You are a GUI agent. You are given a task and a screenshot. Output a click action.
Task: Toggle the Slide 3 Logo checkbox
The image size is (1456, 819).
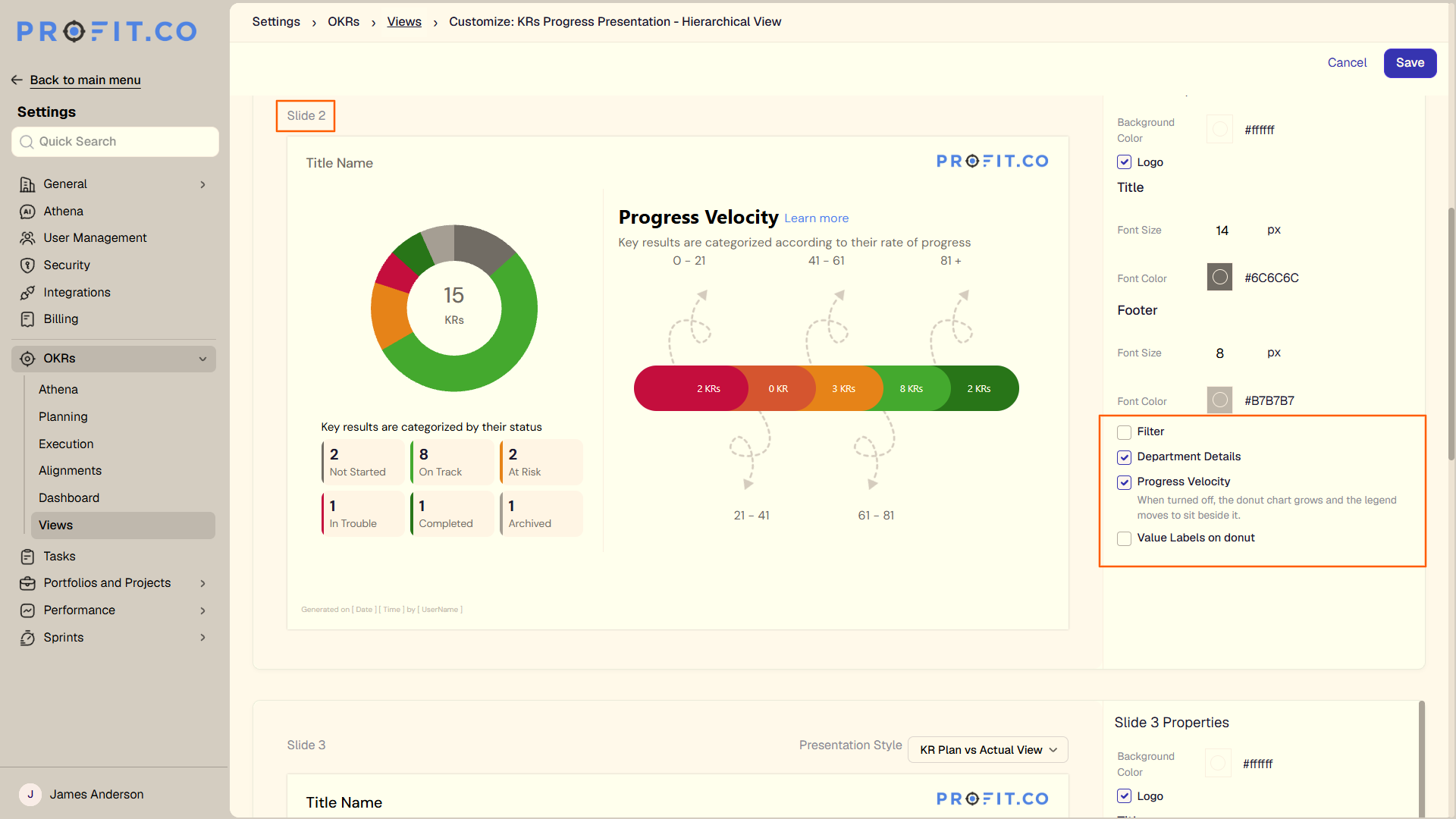pyautogui.click(x=1124, y=796)
